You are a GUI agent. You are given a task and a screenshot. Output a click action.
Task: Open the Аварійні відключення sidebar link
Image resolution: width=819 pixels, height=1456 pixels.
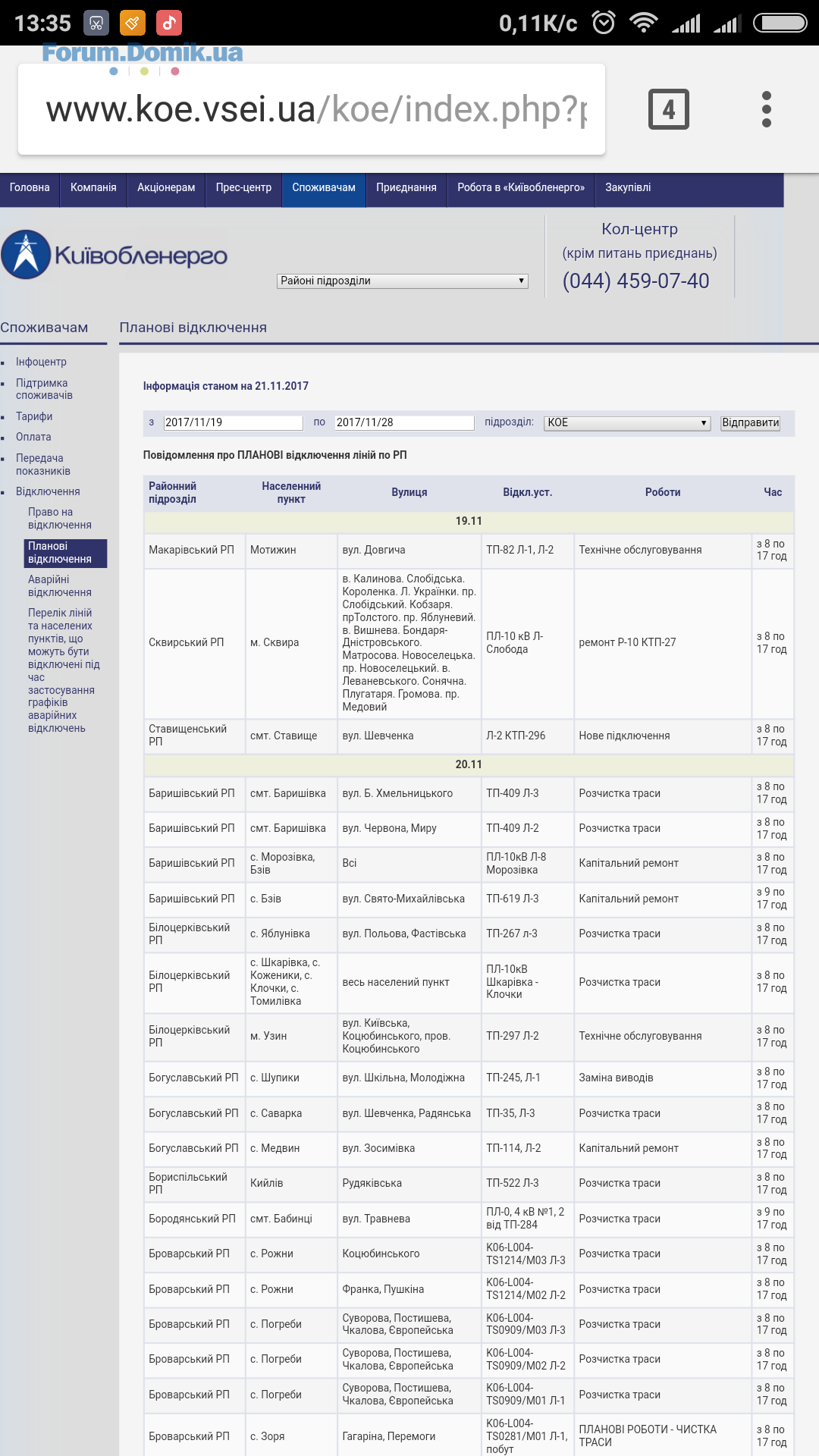[x=60, y=586]
